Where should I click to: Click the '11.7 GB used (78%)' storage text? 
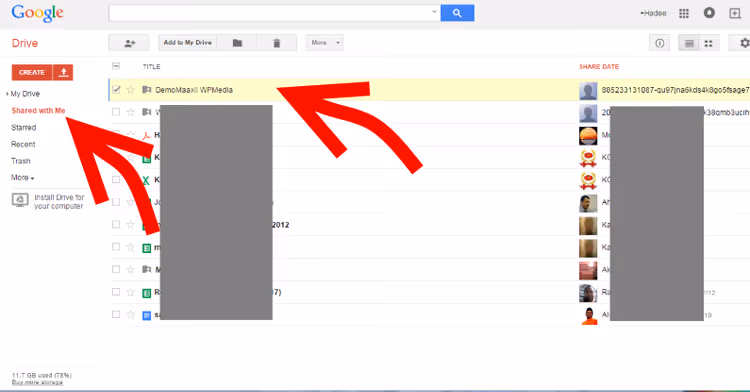[x=42, y=375]
